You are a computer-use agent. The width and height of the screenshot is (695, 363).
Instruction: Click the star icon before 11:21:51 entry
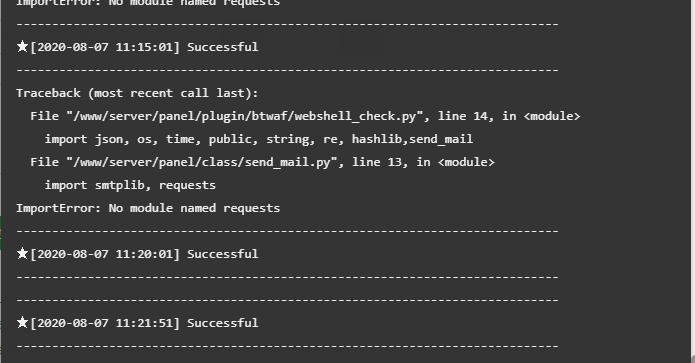22,322
